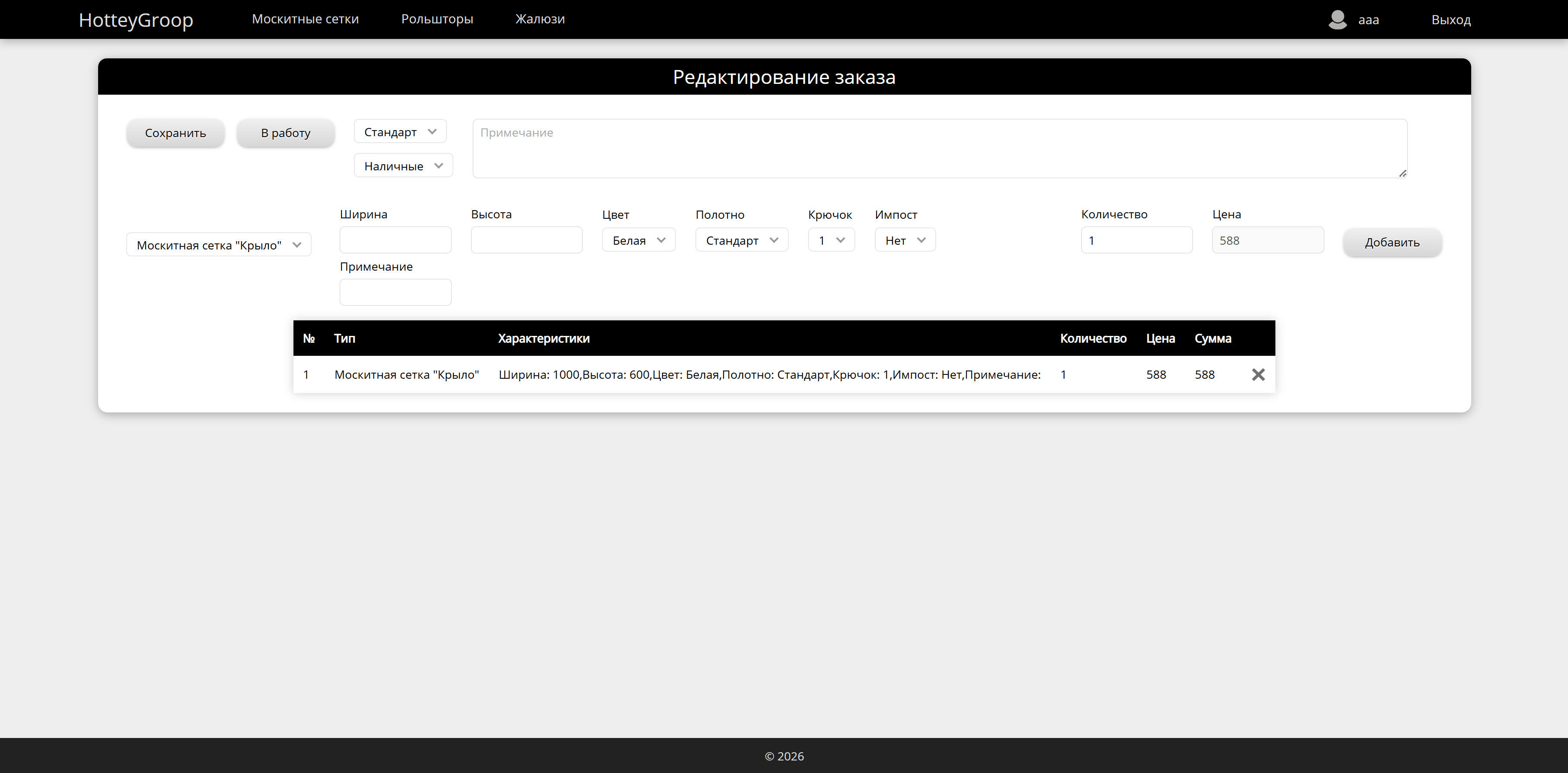Viewport: 1568px width, 773px height.
Task: Click the В работу button
Action: pos(286,133)
